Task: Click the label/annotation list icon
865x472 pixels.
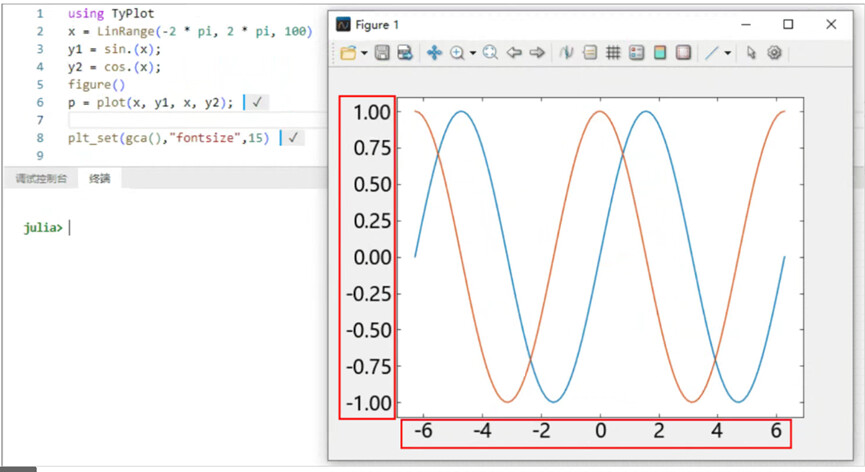Action: tap(590, 53)
